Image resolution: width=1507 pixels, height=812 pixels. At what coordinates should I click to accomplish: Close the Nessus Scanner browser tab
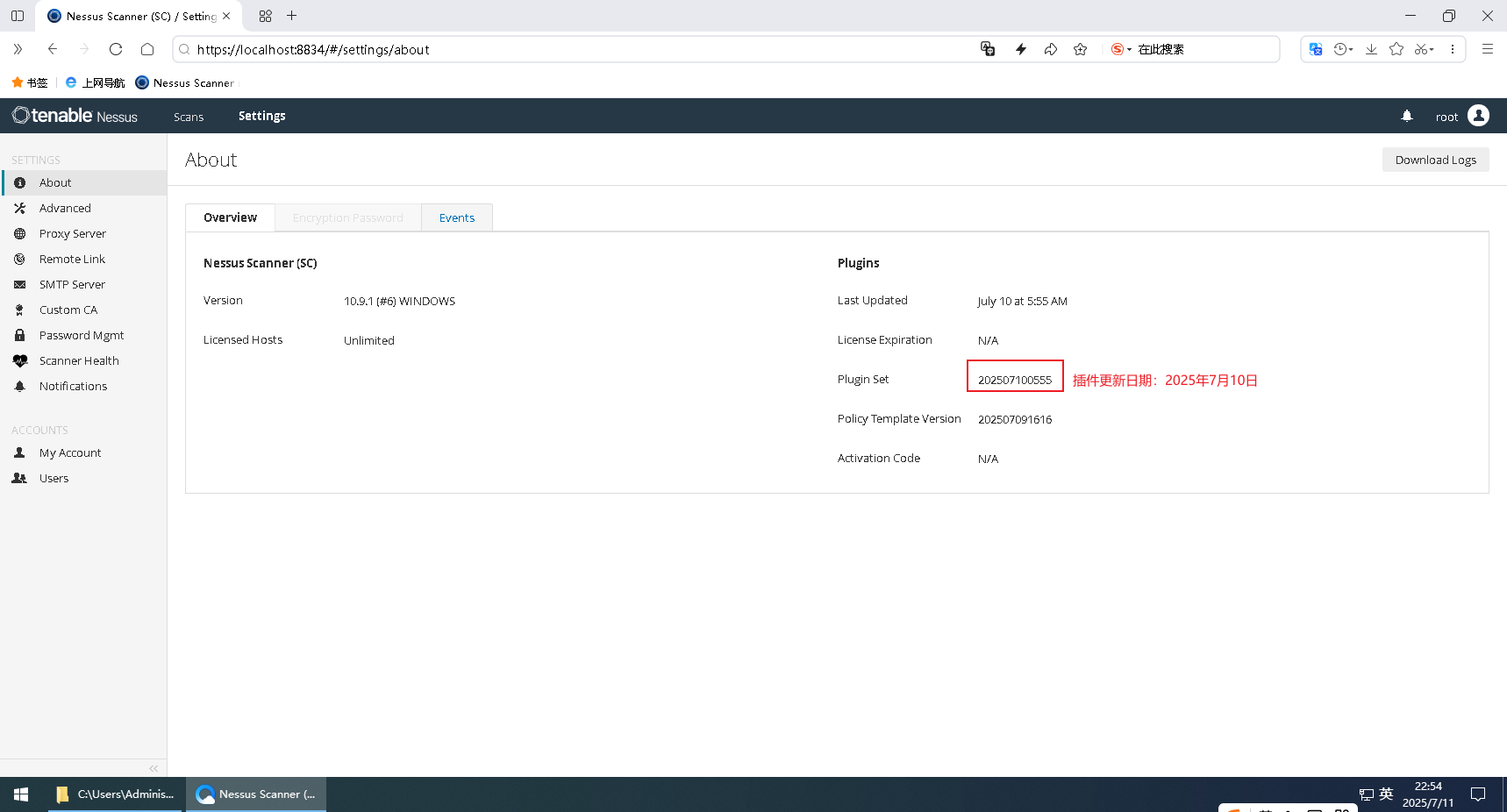point(226,16)
